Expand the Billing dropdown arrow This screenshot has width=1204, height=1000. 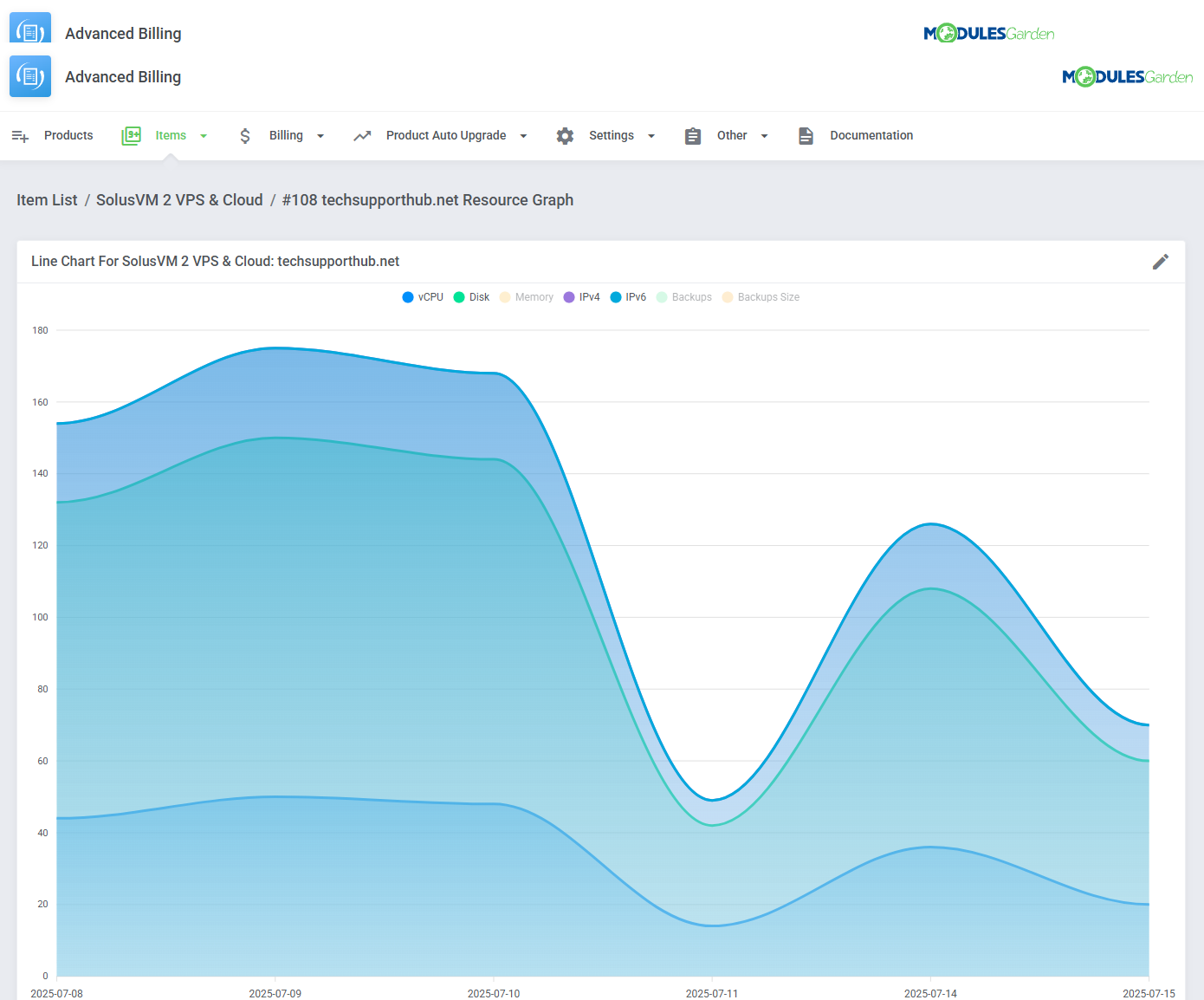pyautogui.click(x=320, y=136)
